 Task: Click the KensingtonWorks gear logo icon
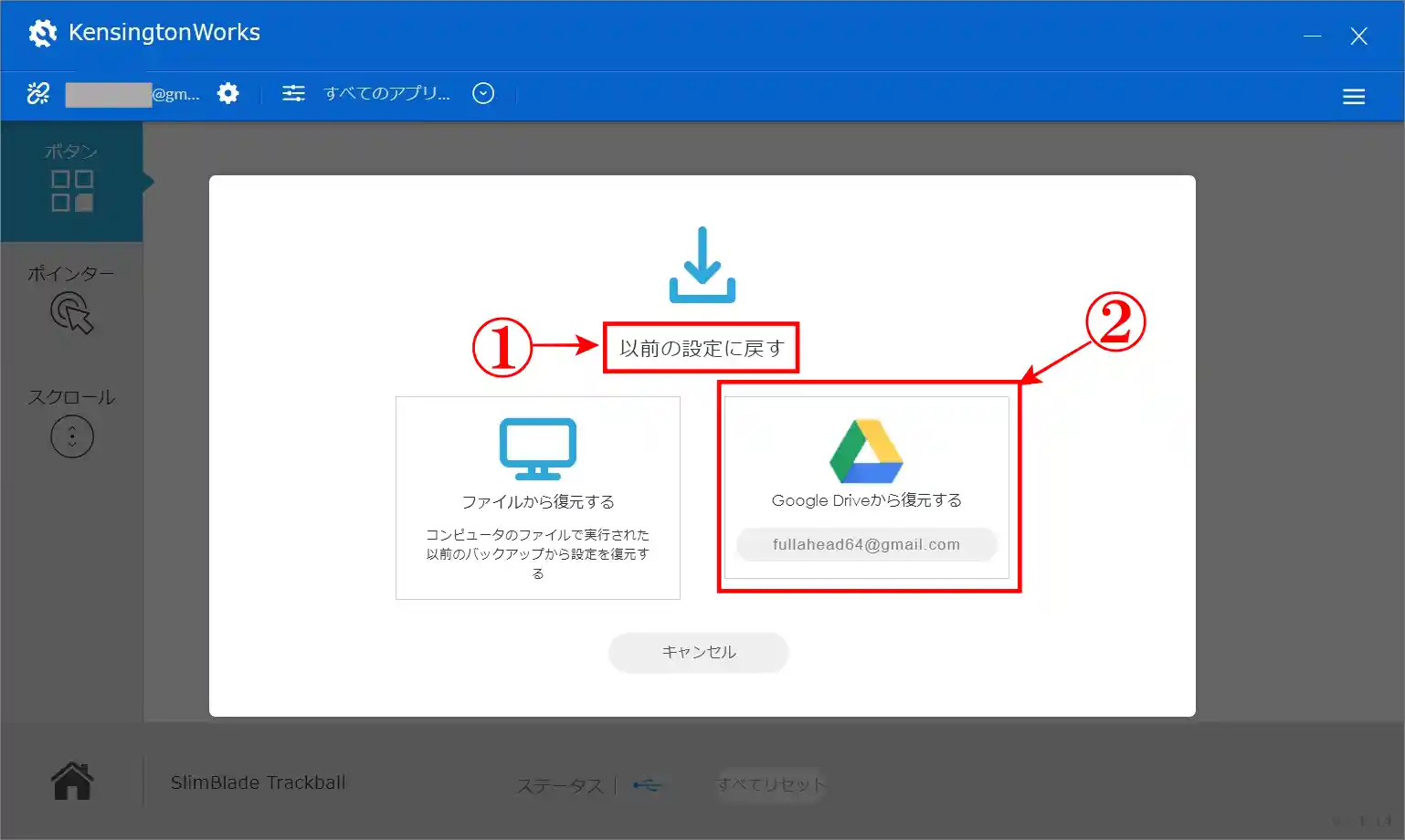click(x=42, y=33)
